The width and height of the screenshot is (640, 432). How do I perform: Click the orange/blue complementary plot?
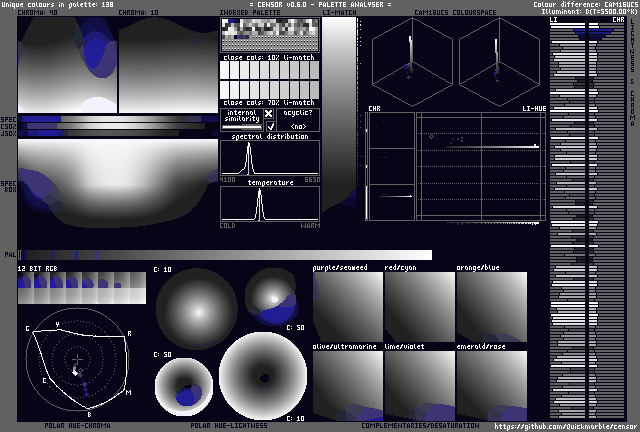pos(491,306)
